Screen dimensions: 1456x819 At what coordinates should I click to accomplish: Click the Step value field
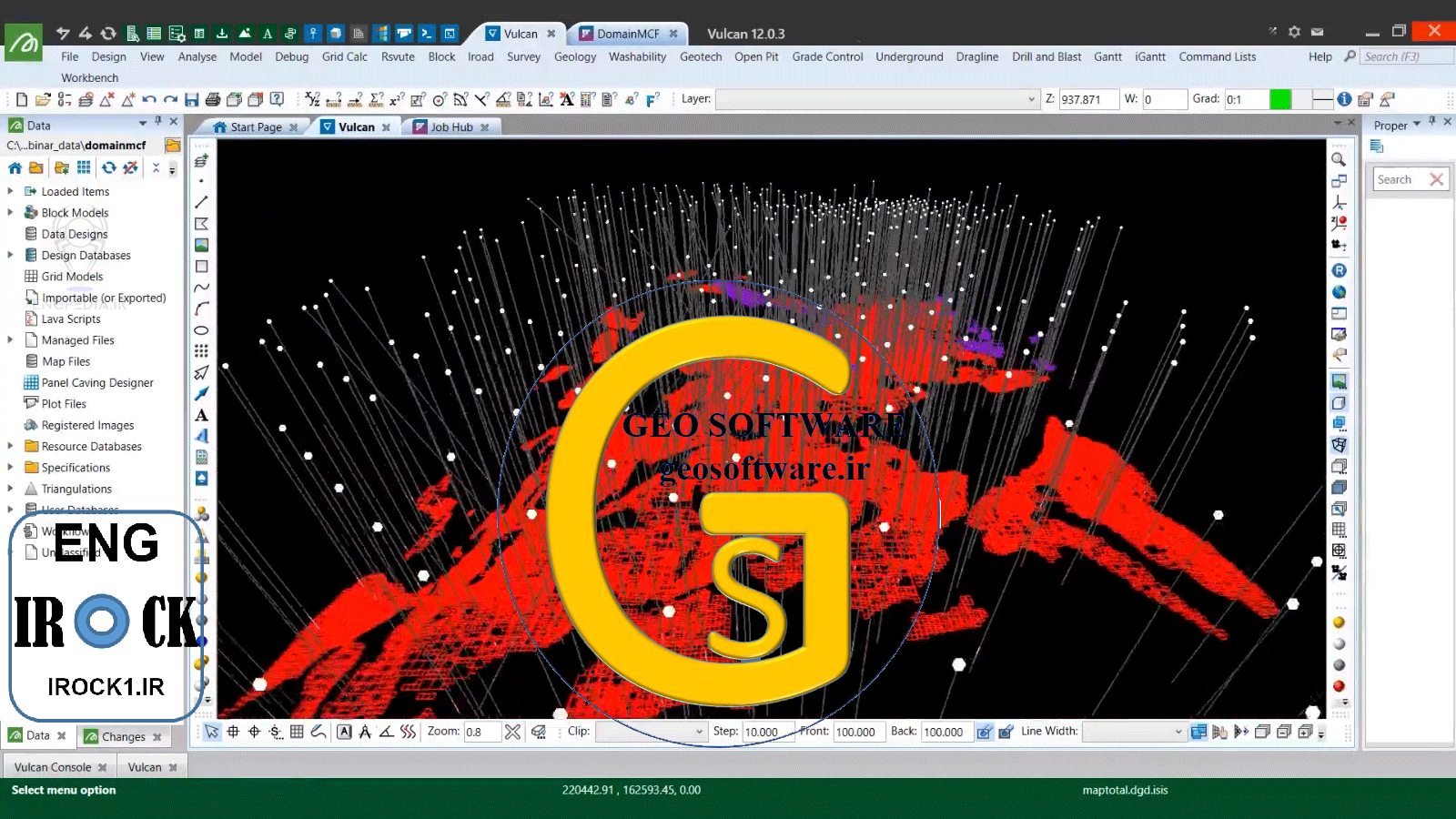(x=769, y=732)
